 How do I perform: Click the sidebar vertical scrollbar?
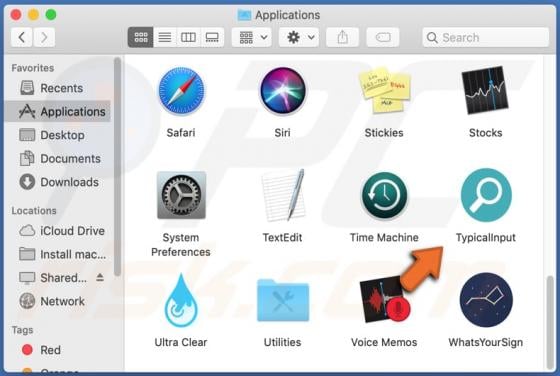pyautogui.click(x=117, y=166)
